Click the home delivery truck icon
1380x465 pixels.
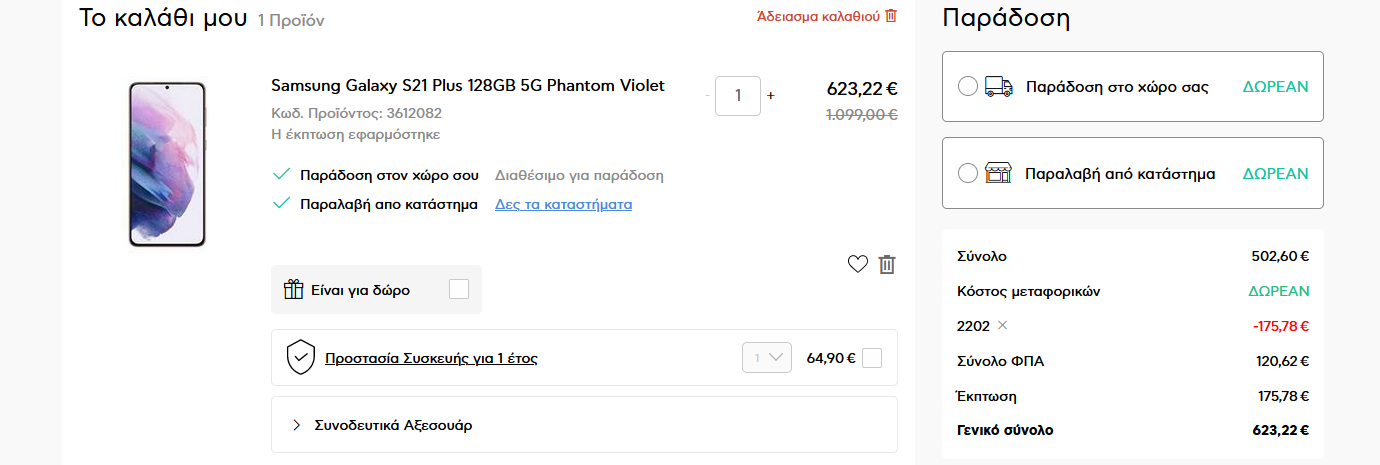tap(999, 87)
